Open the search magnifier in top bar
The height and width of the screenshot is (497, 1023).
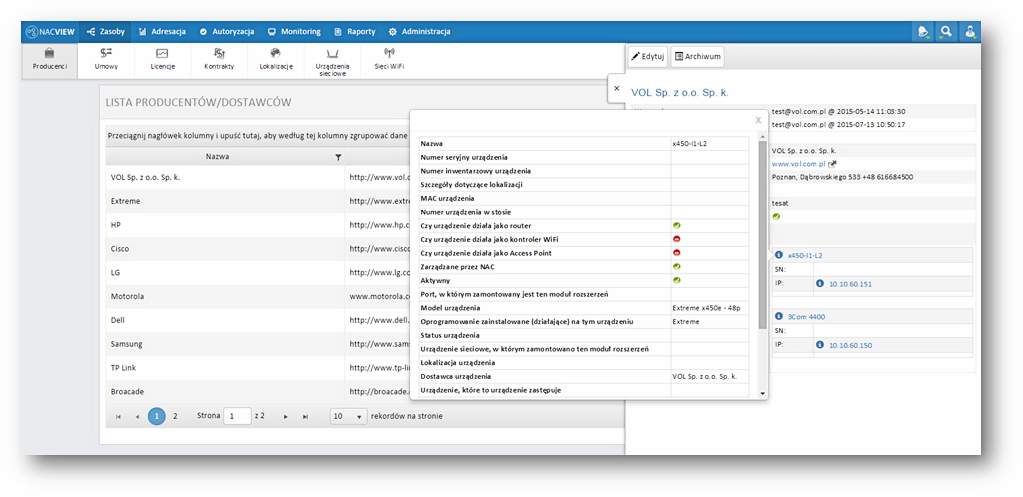(946, 31)
